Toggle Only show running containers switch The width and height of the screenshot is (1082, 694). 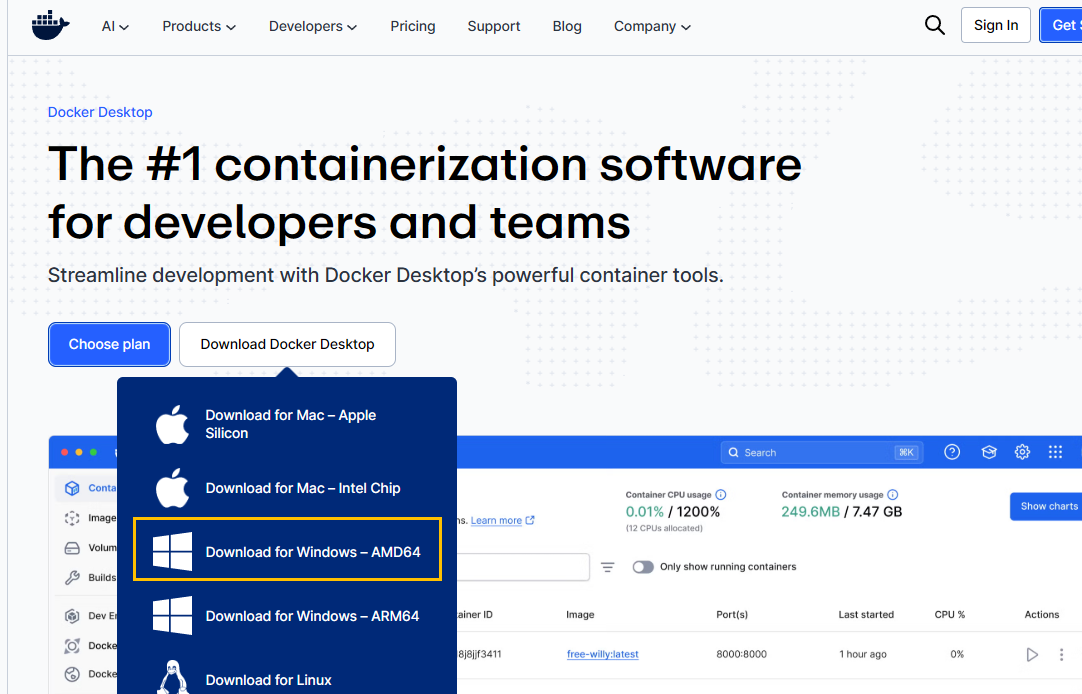point(643,567)
